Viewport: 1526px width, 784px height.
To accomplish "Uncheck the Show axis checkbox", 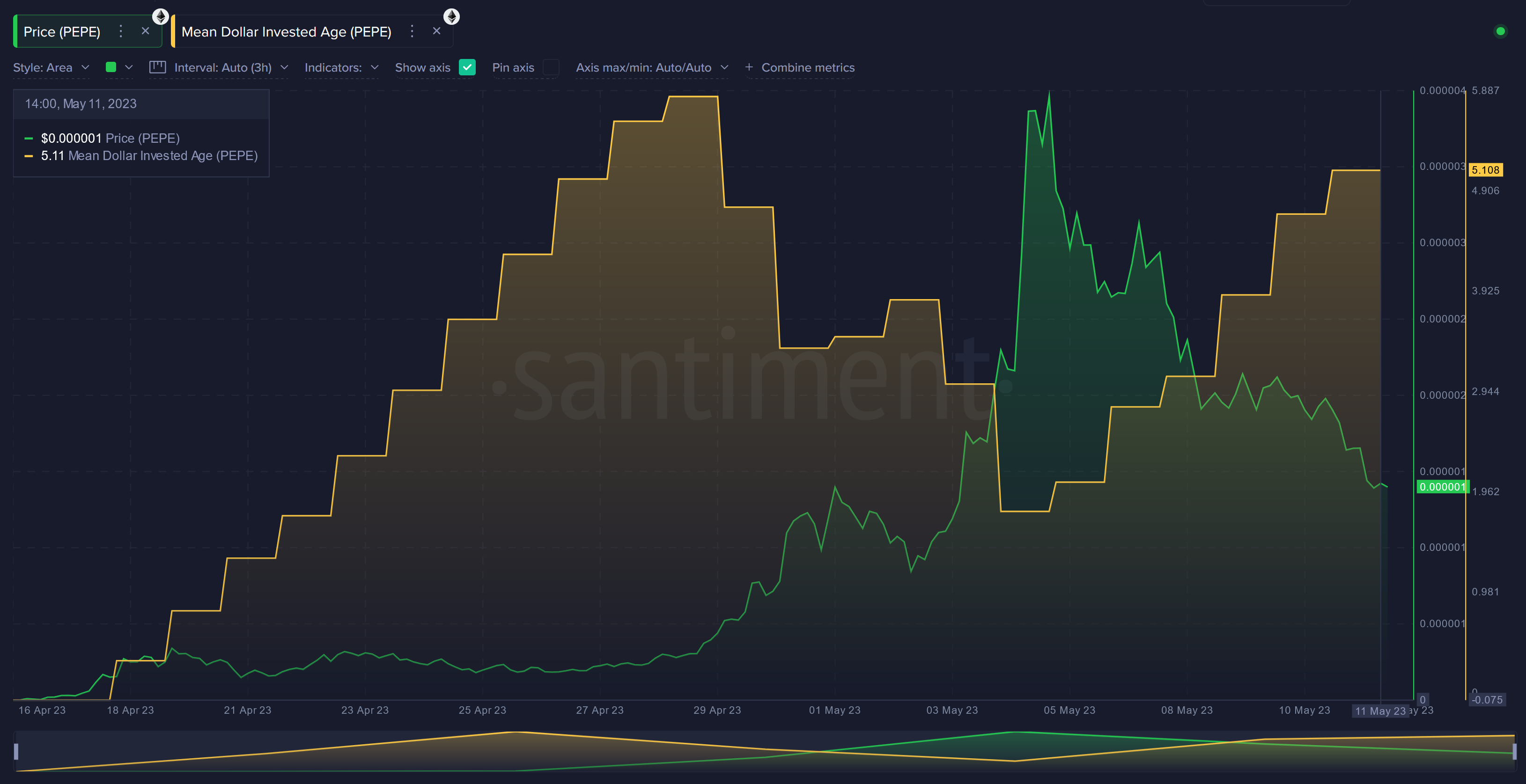I will [467, 67].
